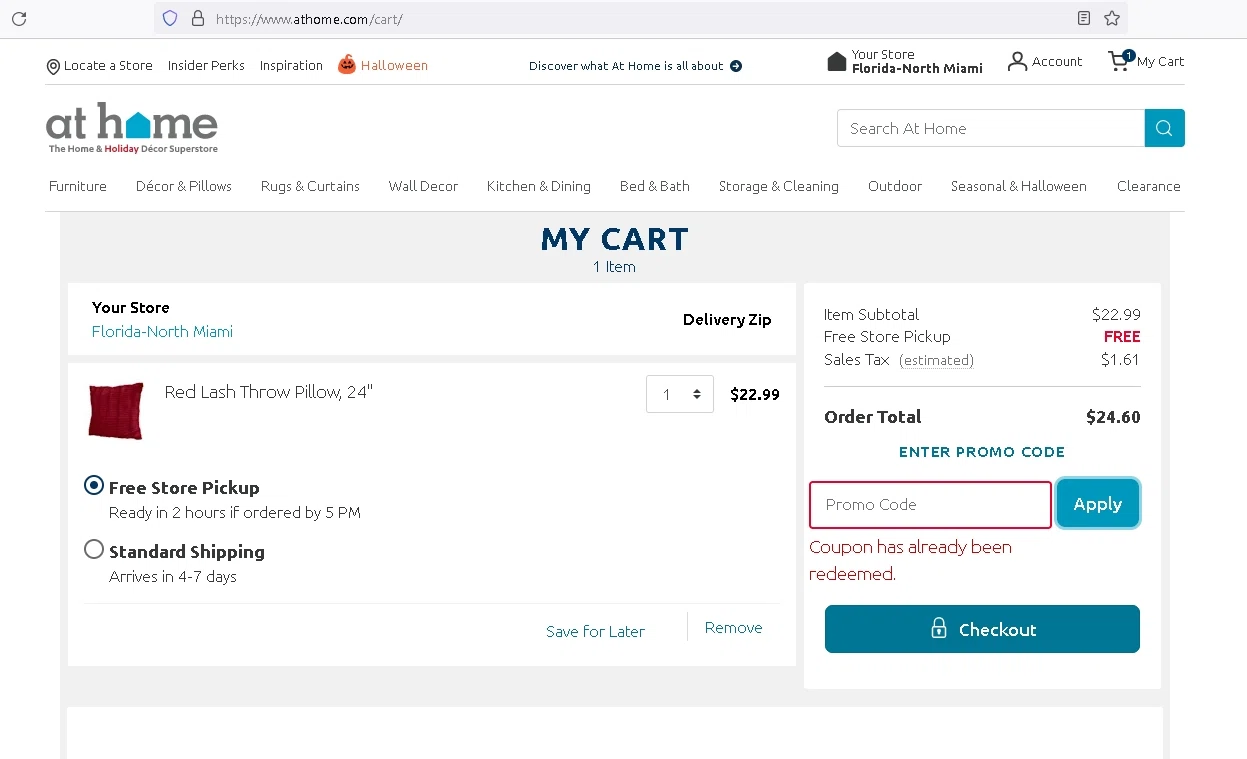Click the Halloween pumpkin icon
The image size is (1247, 759).
(347, 65)
